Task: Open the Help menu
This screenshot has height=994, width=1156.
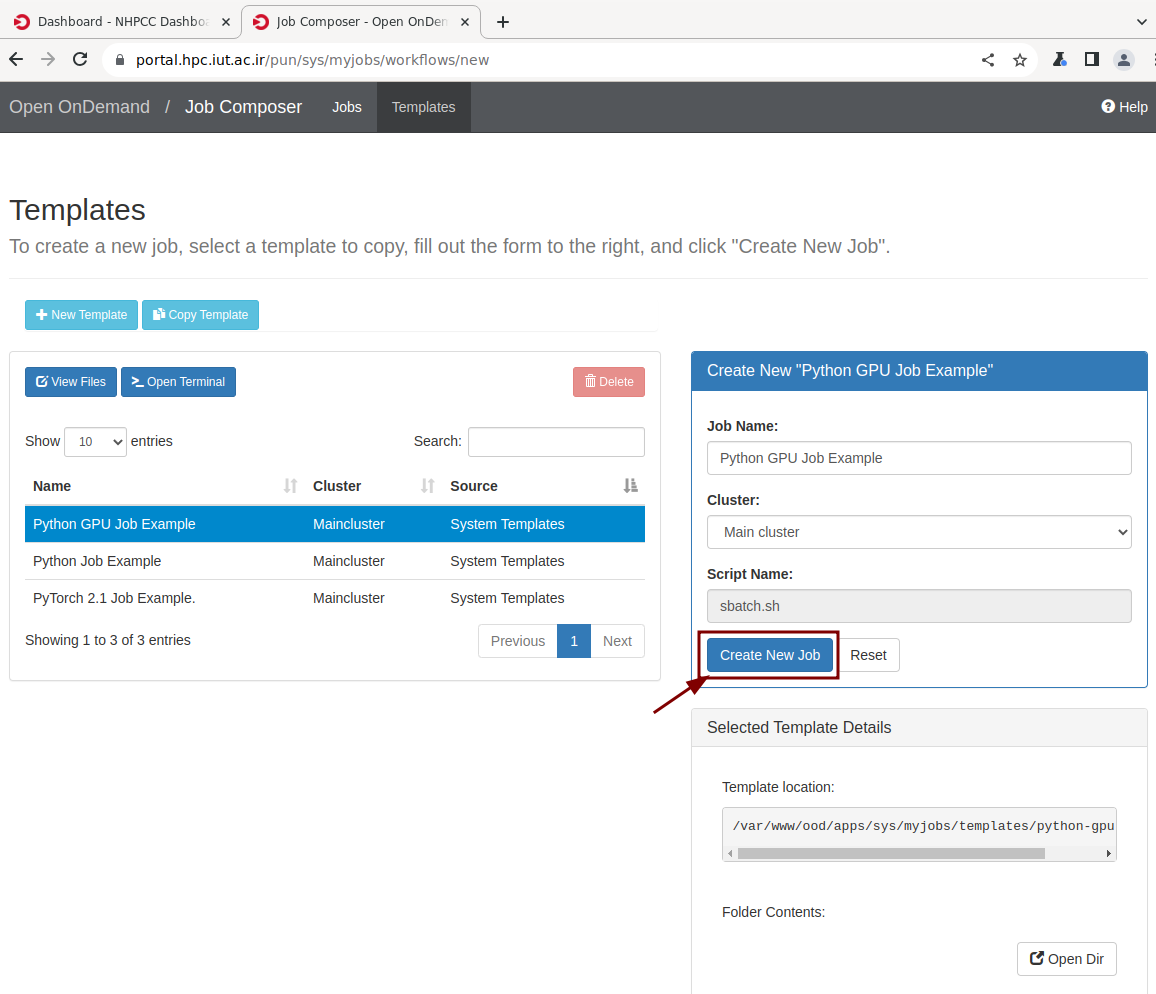Action: 1124,107
